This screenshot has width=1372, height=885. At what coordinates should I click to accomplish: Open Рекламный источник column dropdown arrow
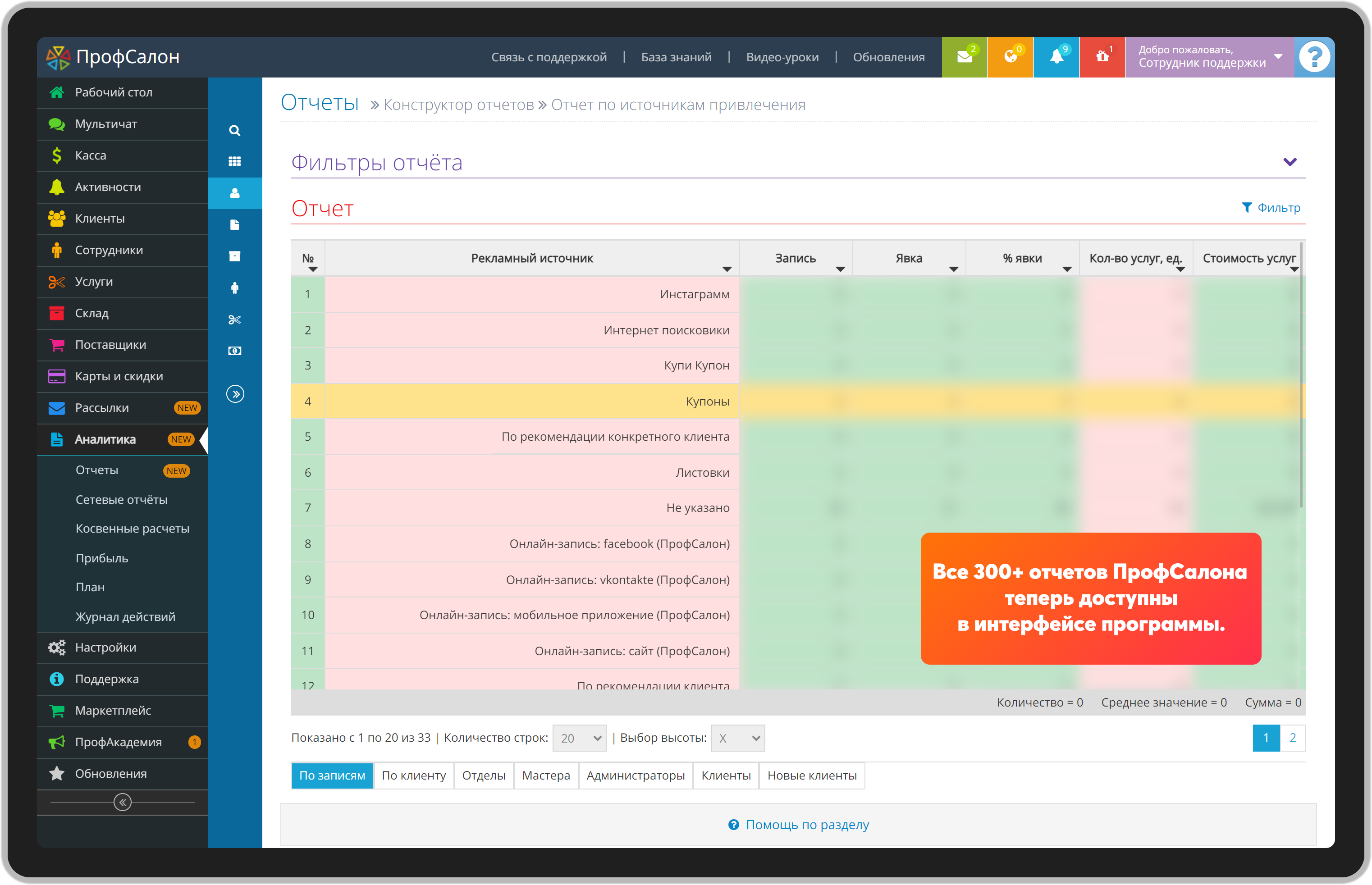[x=727, y=269]
